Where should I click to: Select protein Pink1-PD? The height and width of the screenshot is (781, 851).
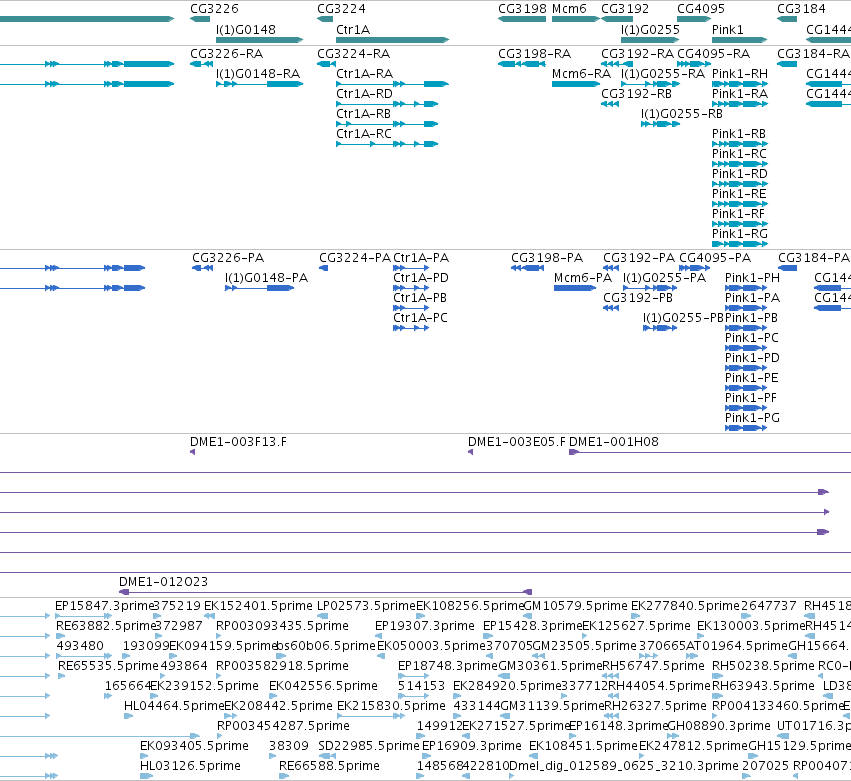(x=752, y=358)
